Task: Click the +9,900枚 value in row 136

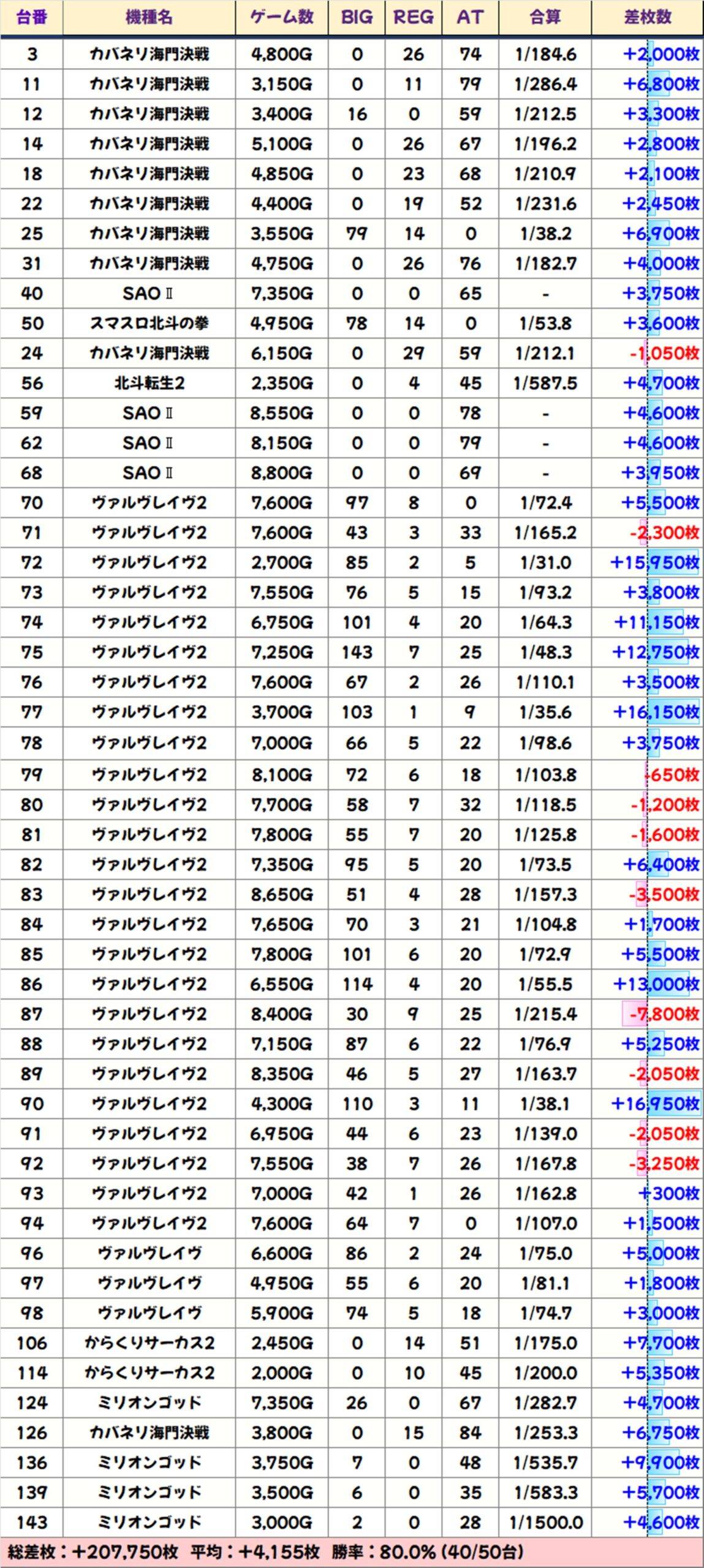Action: point(660,1463)
